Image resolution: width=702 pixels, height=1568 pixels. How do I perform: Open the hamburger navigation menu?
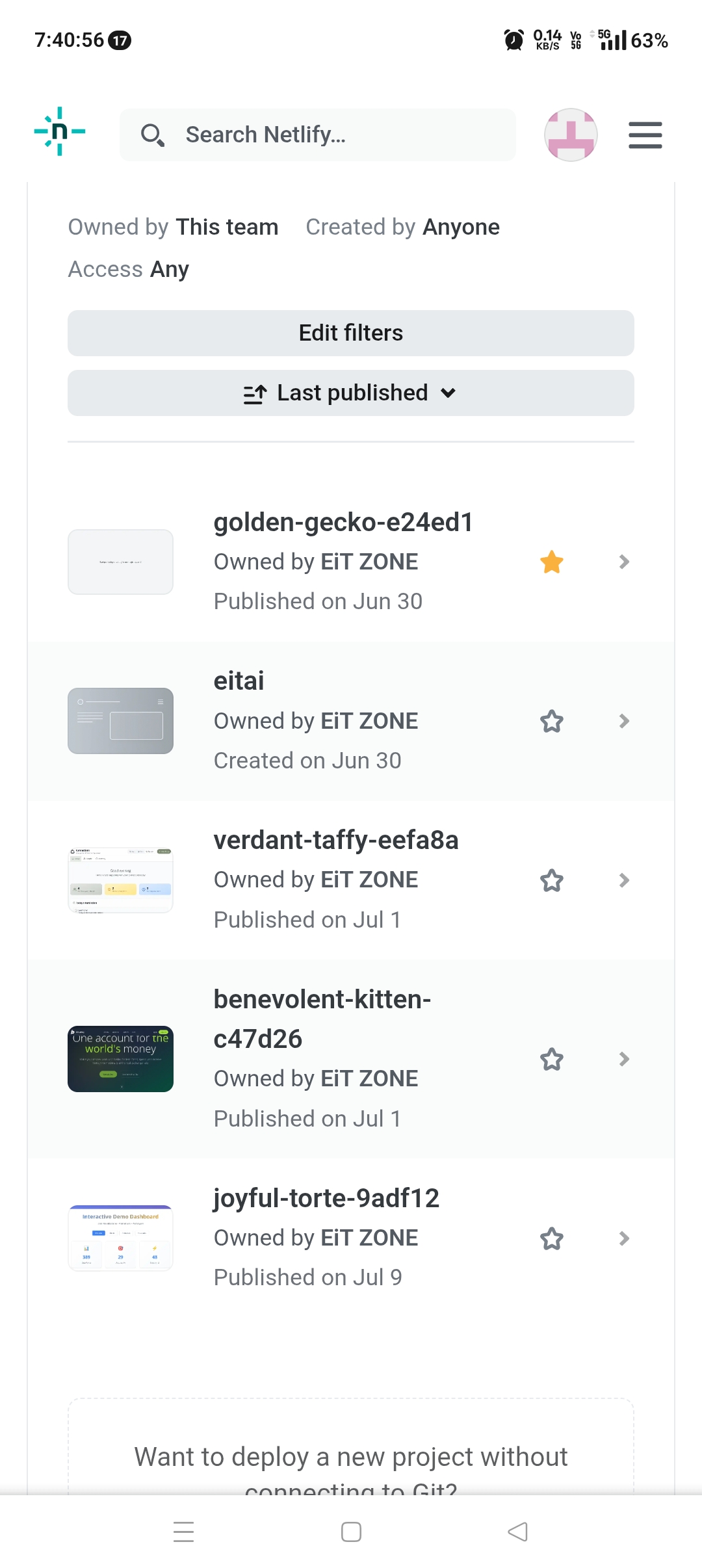pos(645,135)
